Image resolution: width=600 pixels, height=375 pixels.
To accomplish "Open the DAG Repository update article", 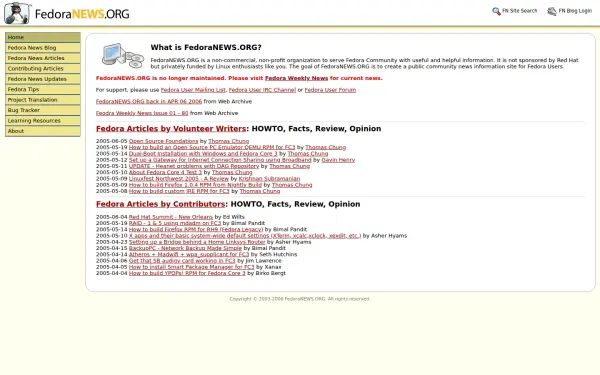I will pos(194,166).
